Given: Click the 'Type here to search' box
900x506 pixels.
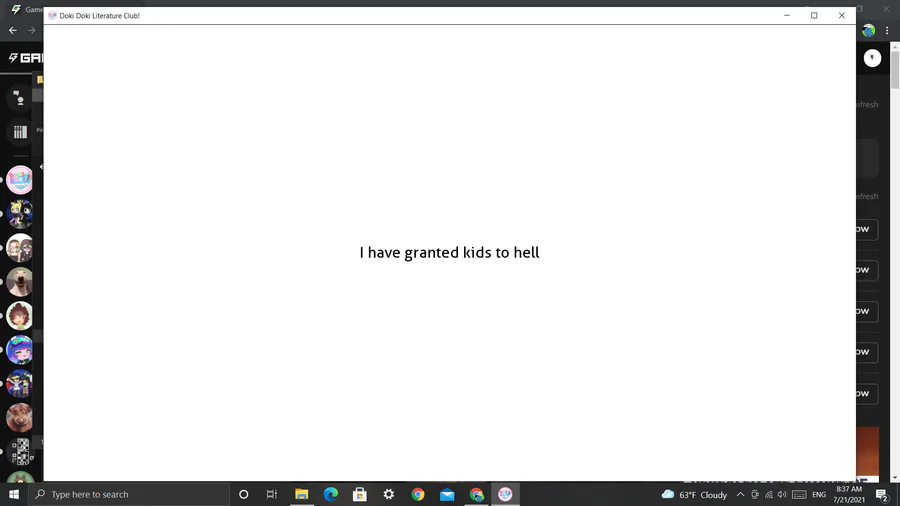Looking at the screenshot, I should pos(129,494).
